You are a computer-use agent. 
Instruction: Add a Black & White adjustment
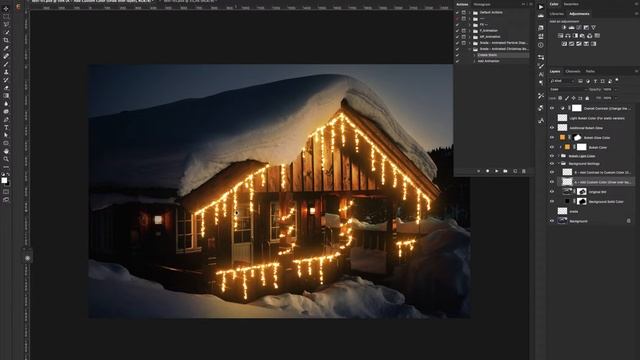tap(575, 36)
